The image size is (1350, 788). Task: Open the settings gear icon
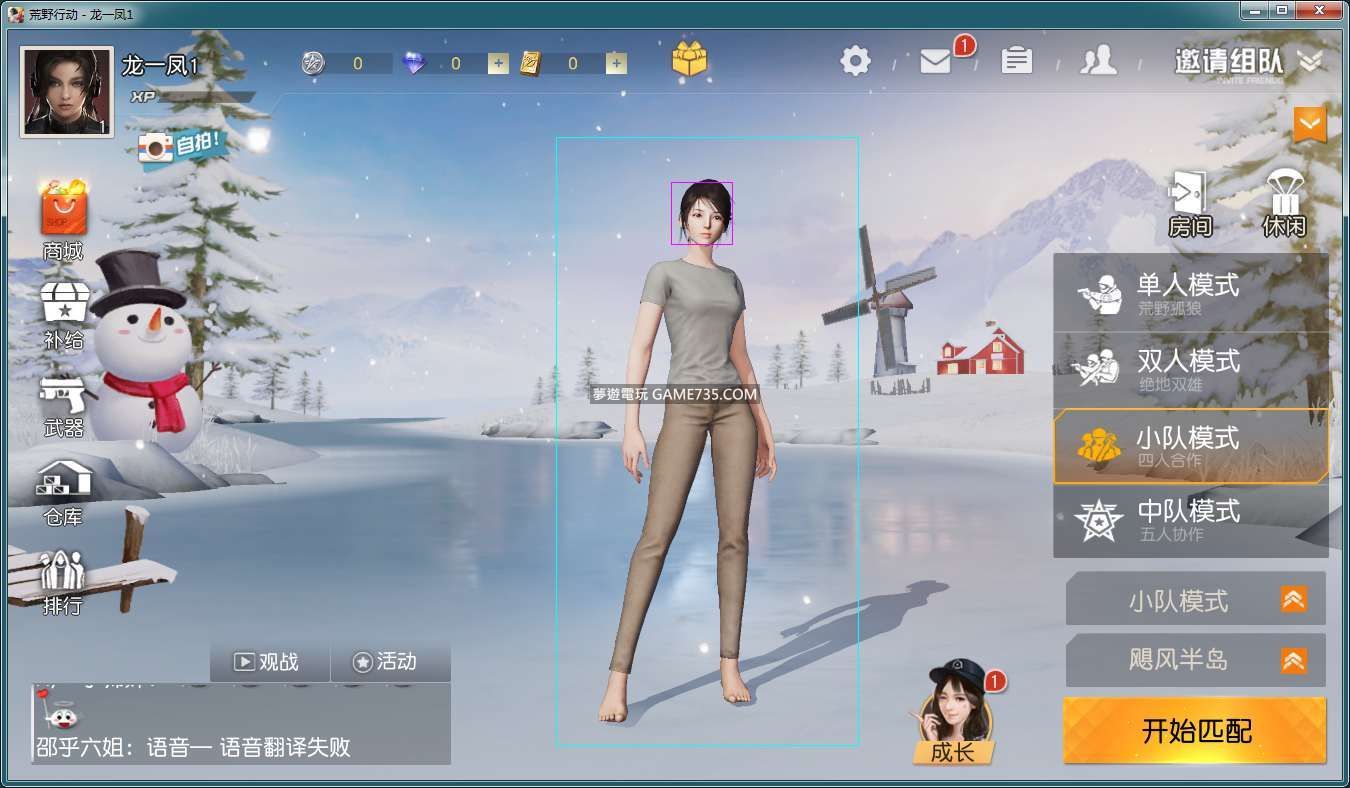pos(855,61)
